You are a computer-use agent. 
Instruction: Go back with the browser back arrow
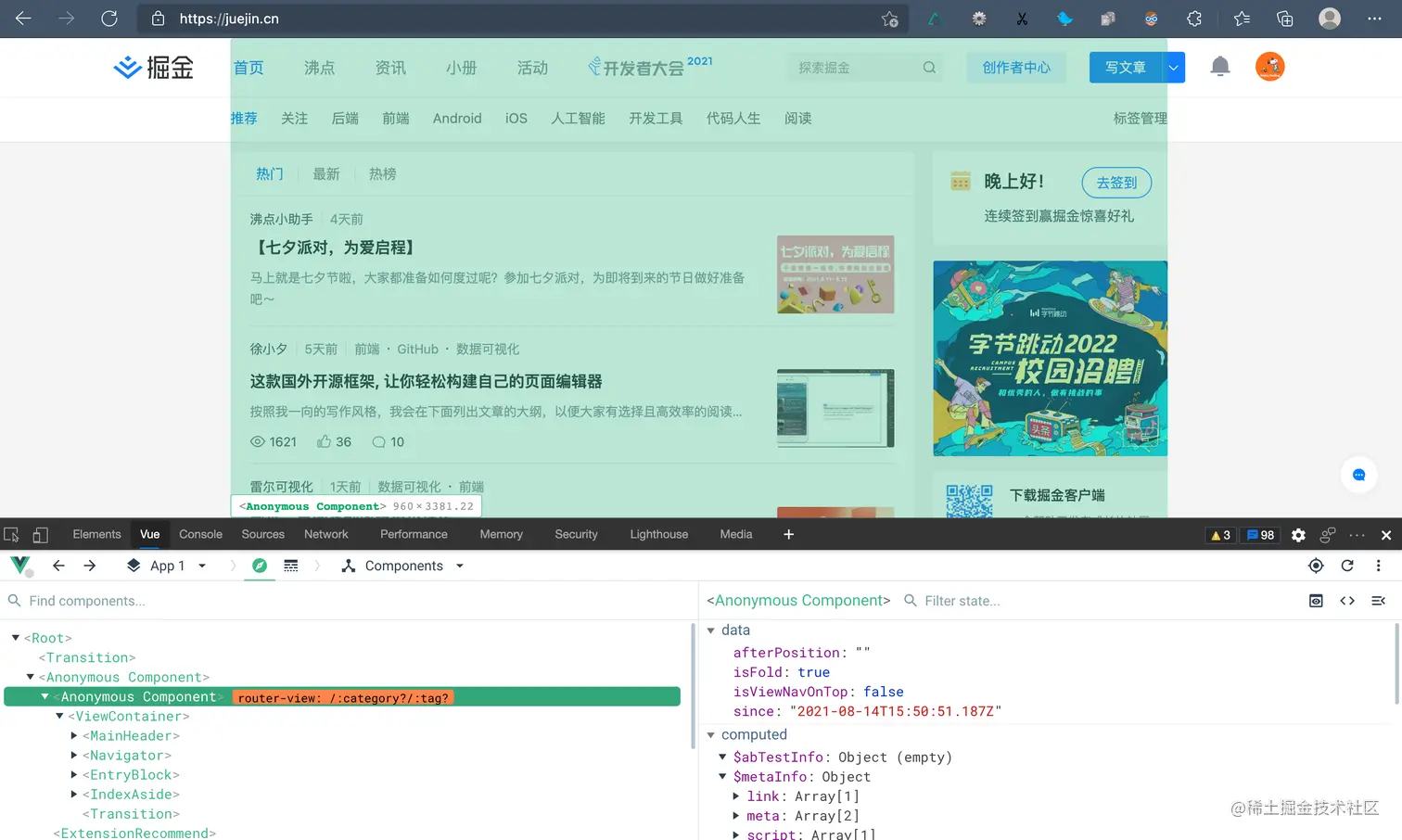tap(23, 19)
